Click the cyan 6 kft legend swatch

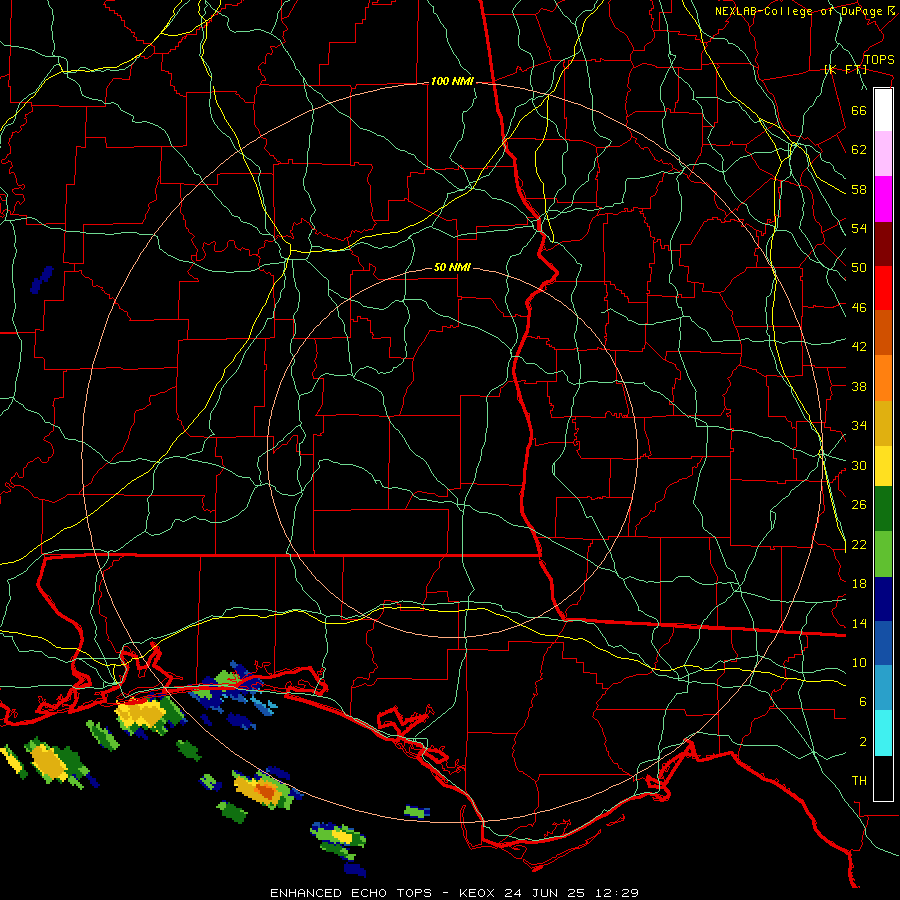[883, 733]
